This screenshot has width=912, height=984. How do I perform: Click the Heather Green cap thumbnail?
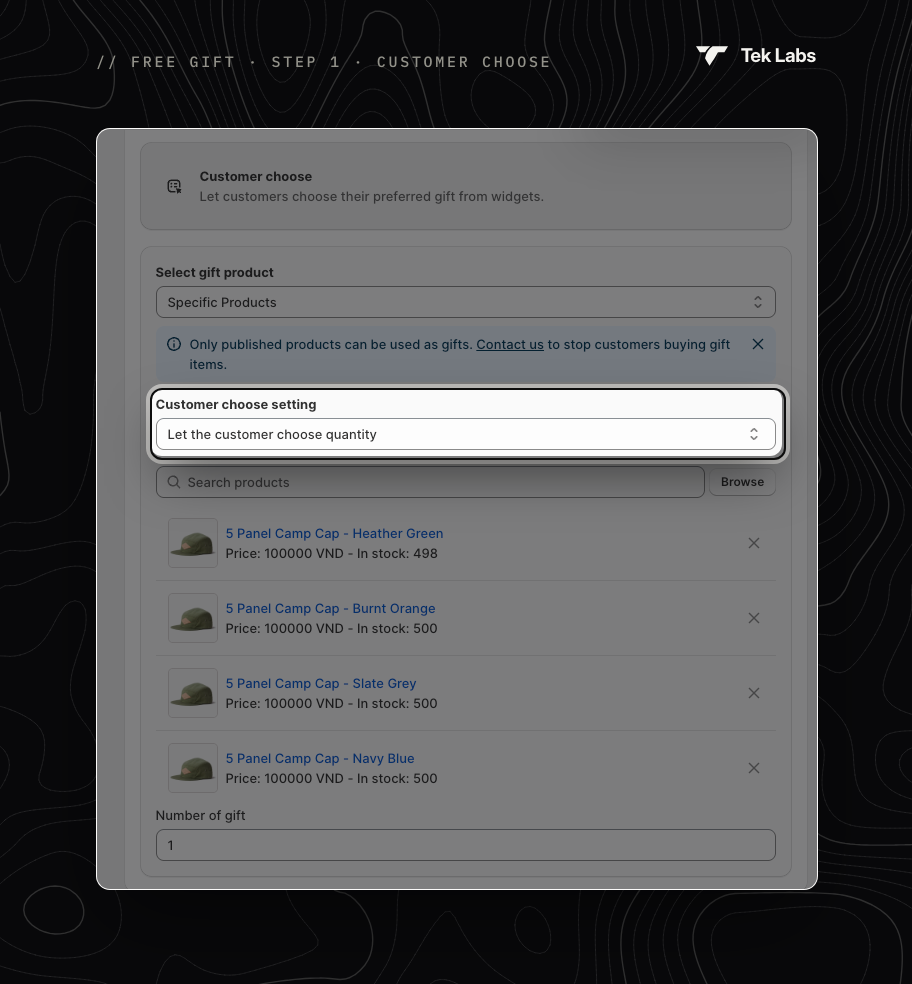[193, 543]
